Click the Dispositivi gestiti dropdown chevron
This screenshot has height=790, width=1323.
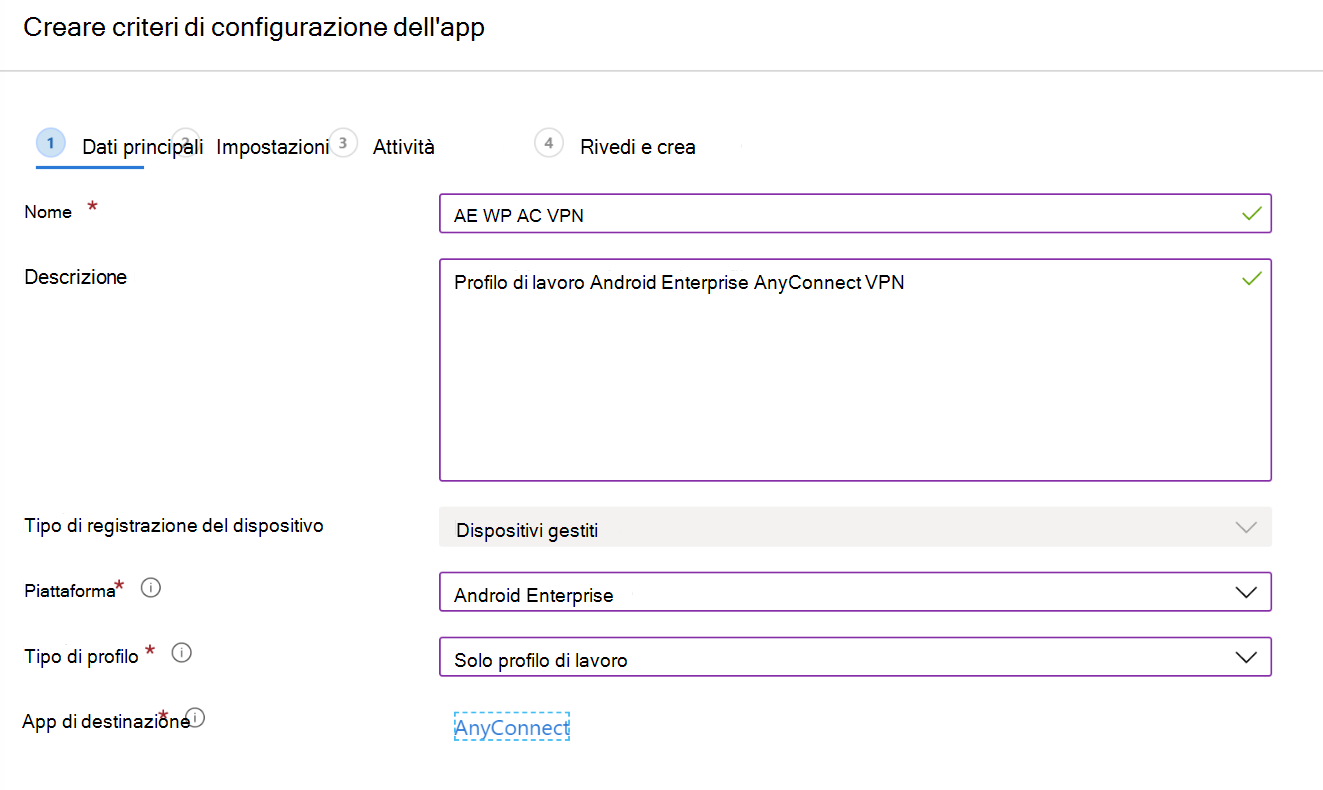[x=1246, y=527]
